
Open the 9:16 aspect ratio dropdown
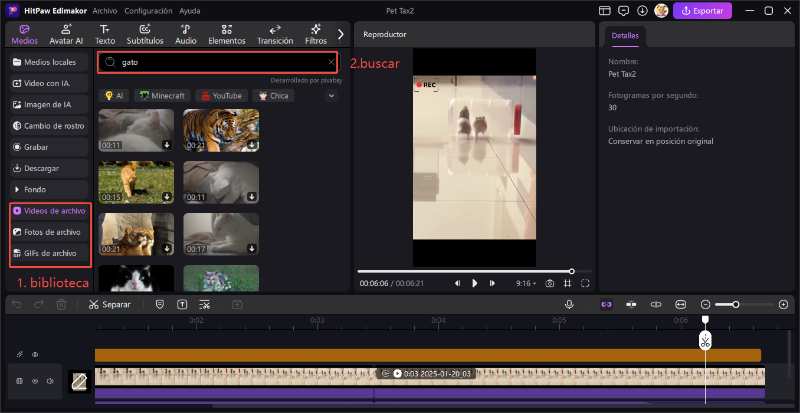pos(526,283)
